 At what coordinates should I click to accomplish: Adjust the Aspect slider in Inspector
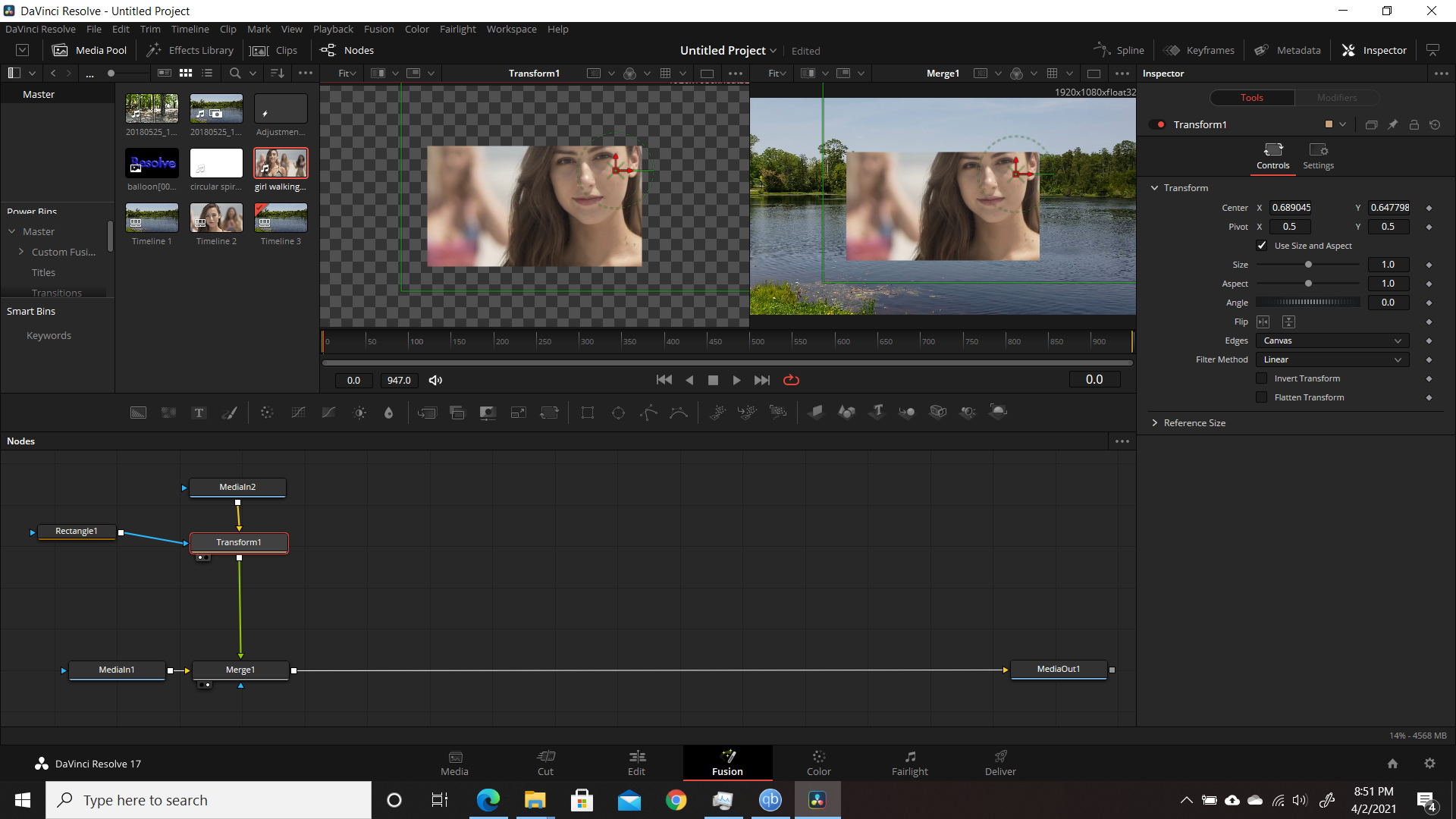click(1308, 284)
